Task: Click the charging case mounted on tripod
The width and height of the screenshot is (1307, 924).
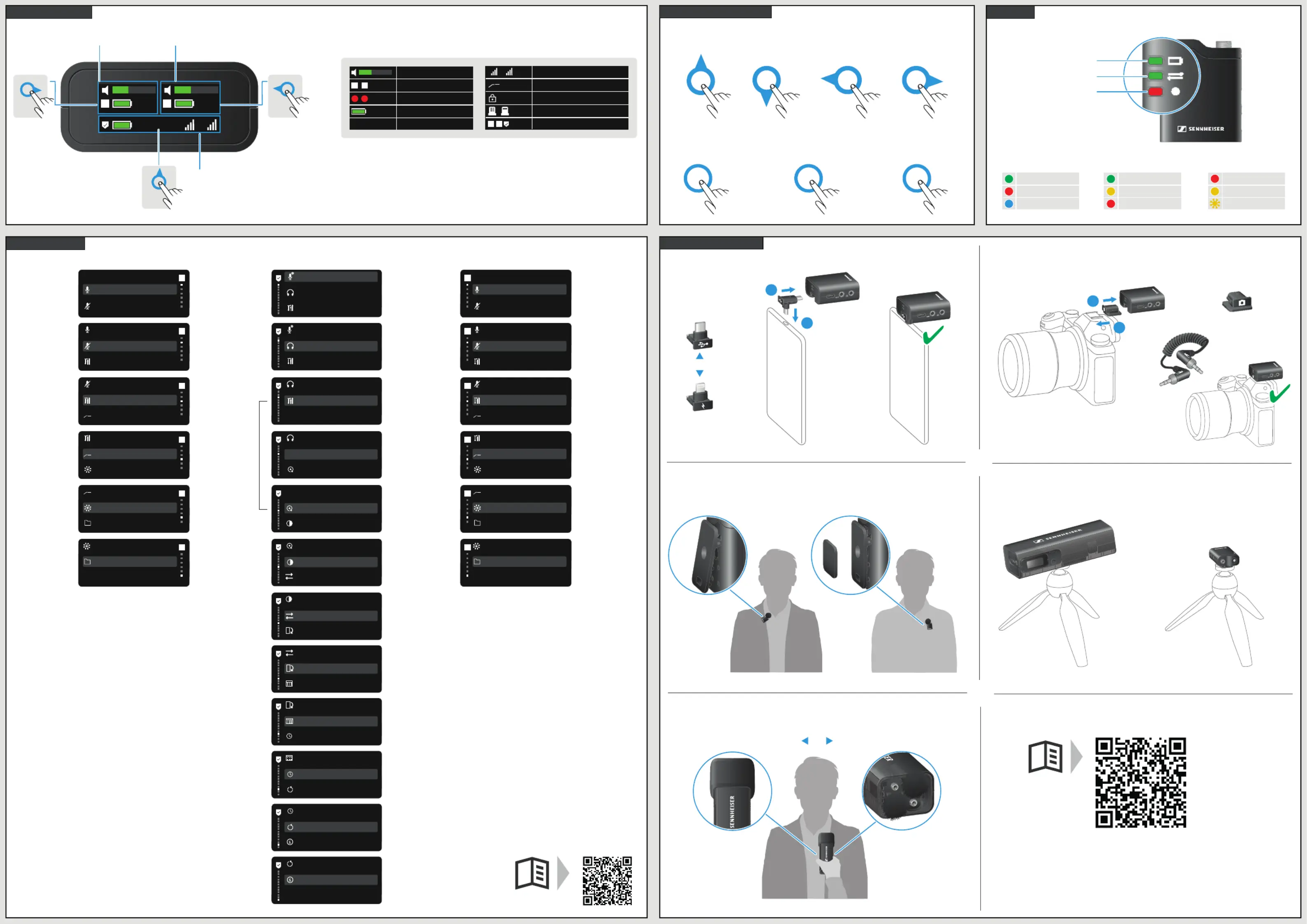Action: pos(1059,549)
